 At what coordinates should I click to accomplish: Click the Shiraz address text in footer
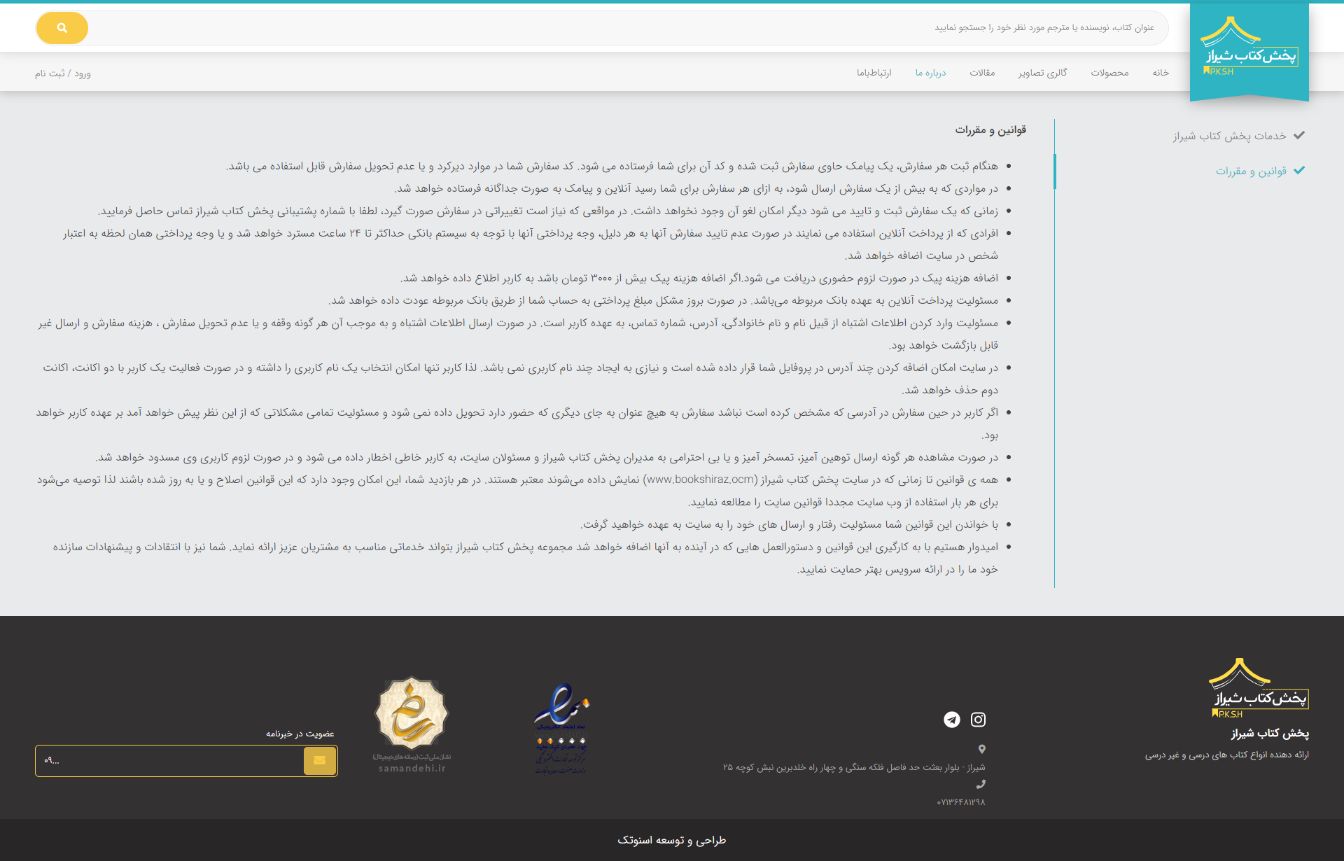(x=854, y=767)
